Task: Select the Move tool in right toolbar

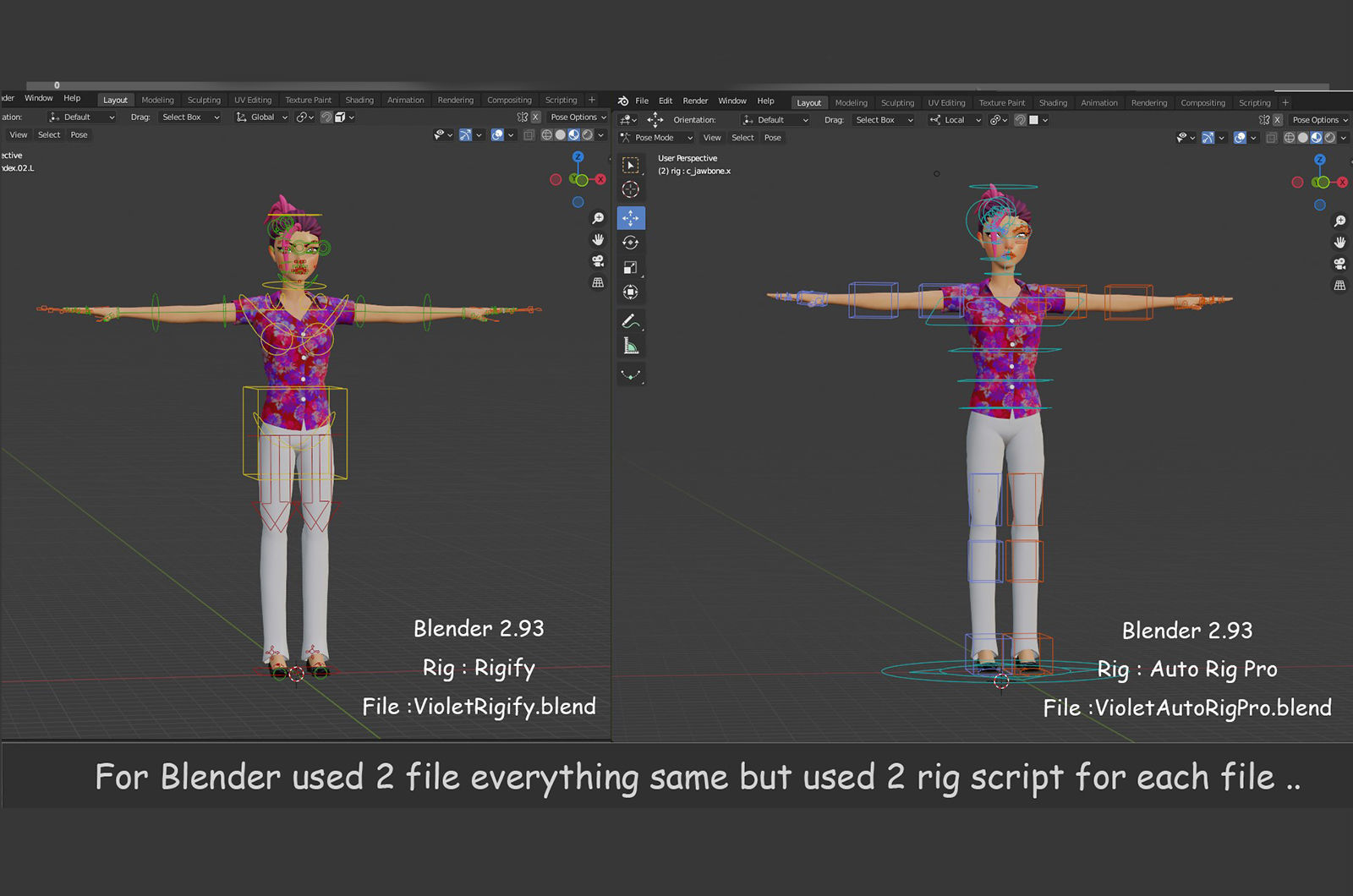Action: 631,218
